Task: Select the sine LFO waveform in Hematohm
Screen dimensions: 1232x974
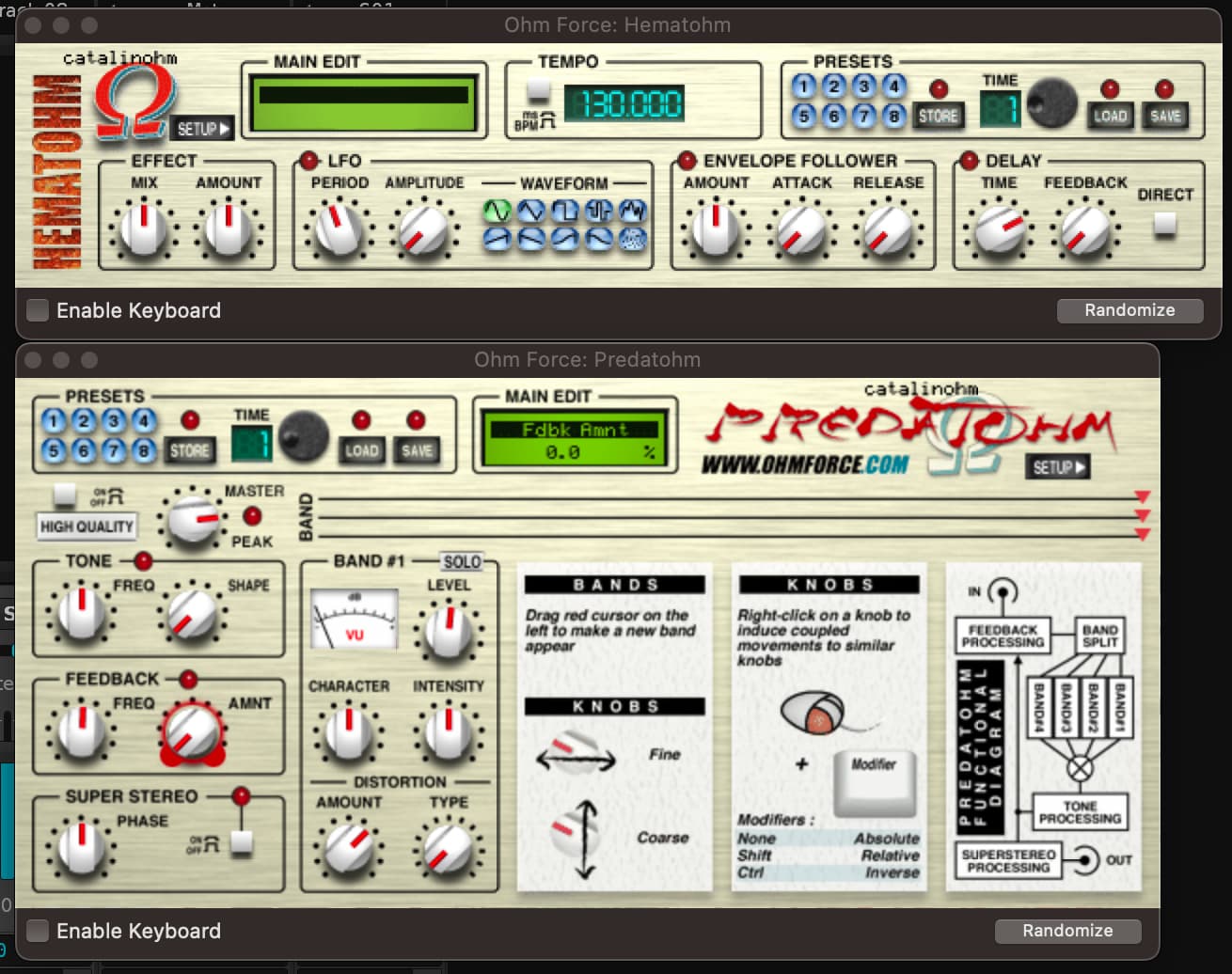Action: click(498, 211)
